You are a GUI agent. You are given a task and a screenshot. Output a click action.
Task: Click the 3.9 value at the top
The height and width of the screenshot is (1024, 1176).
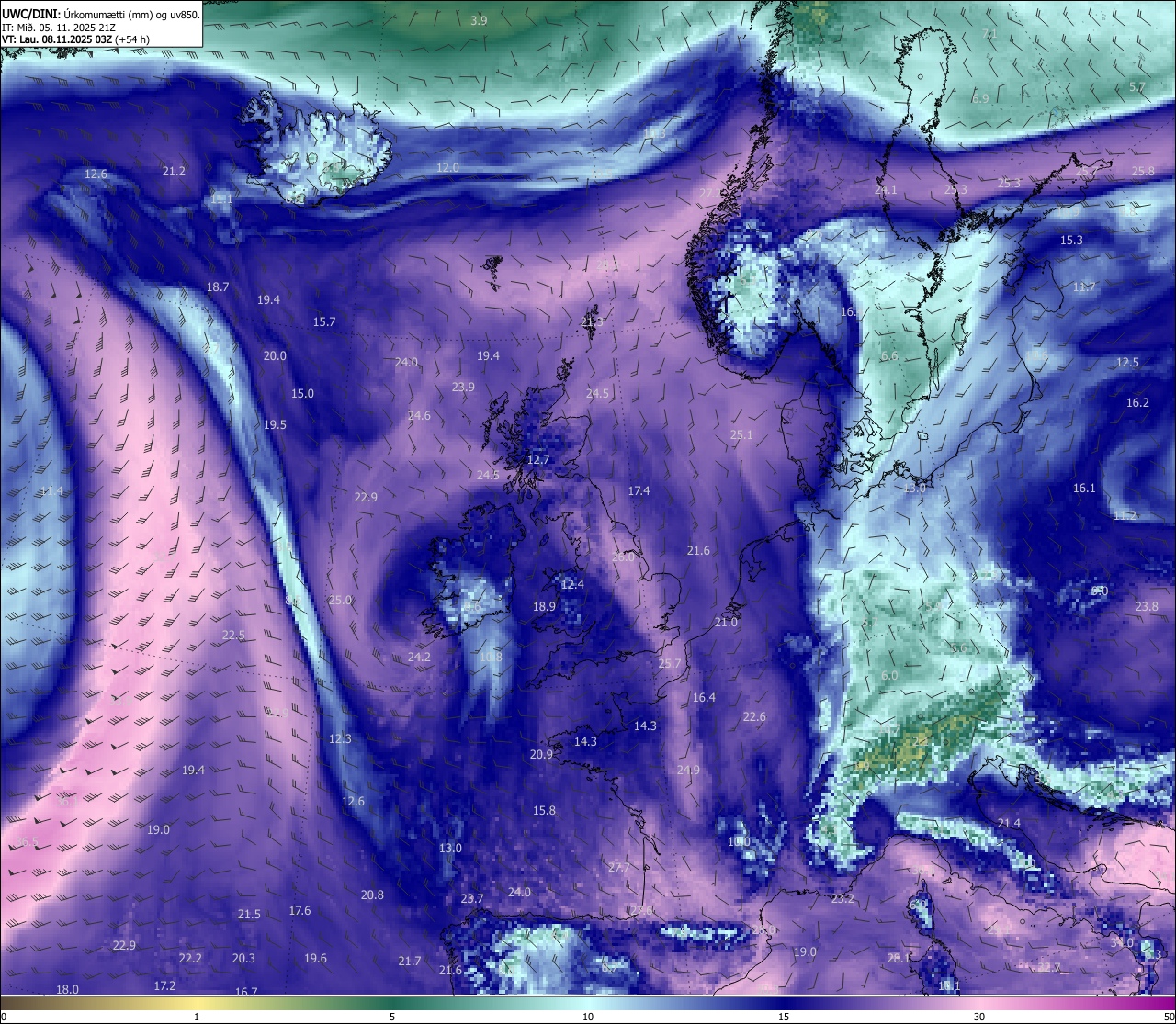[x=479, y=20]
